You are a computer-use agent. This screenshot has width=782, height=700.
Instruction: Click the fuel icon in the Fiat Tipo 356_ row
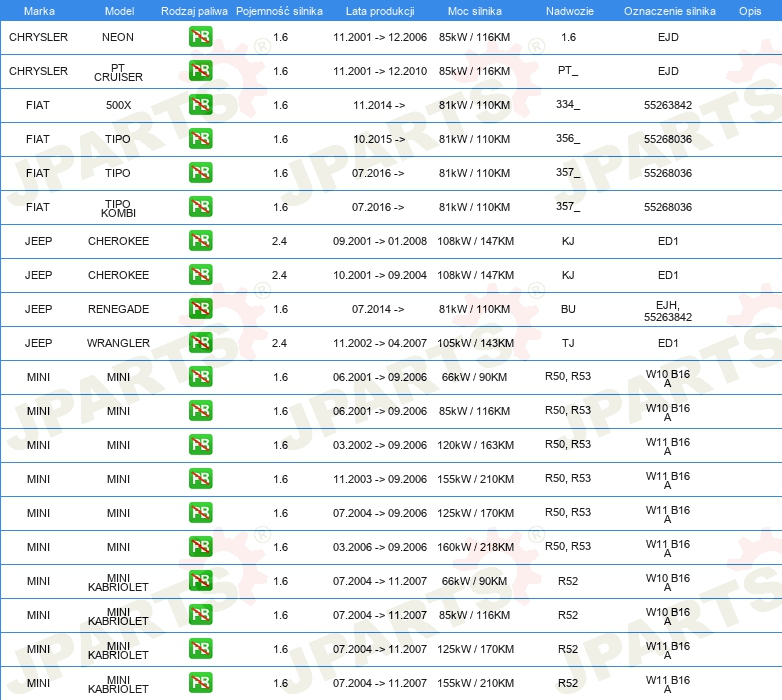click(x=200, y=139)
